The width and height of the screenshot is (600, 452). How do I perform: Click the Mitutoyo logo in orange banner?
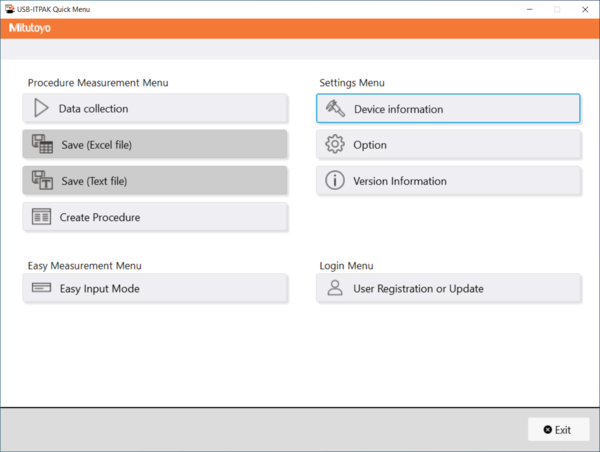(30, 28)
